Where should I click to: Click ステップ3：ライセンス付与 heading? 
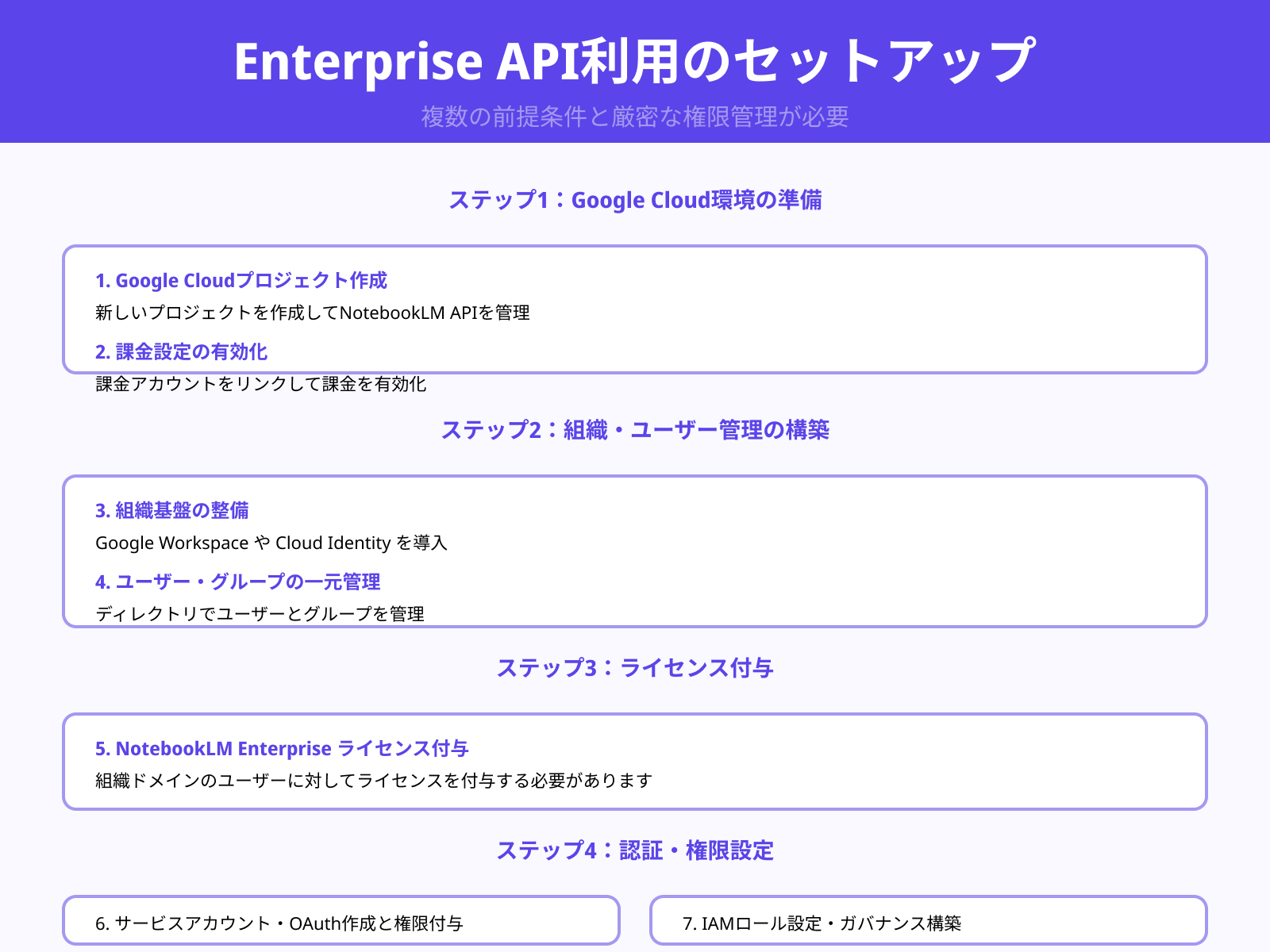tap(637, 667)
